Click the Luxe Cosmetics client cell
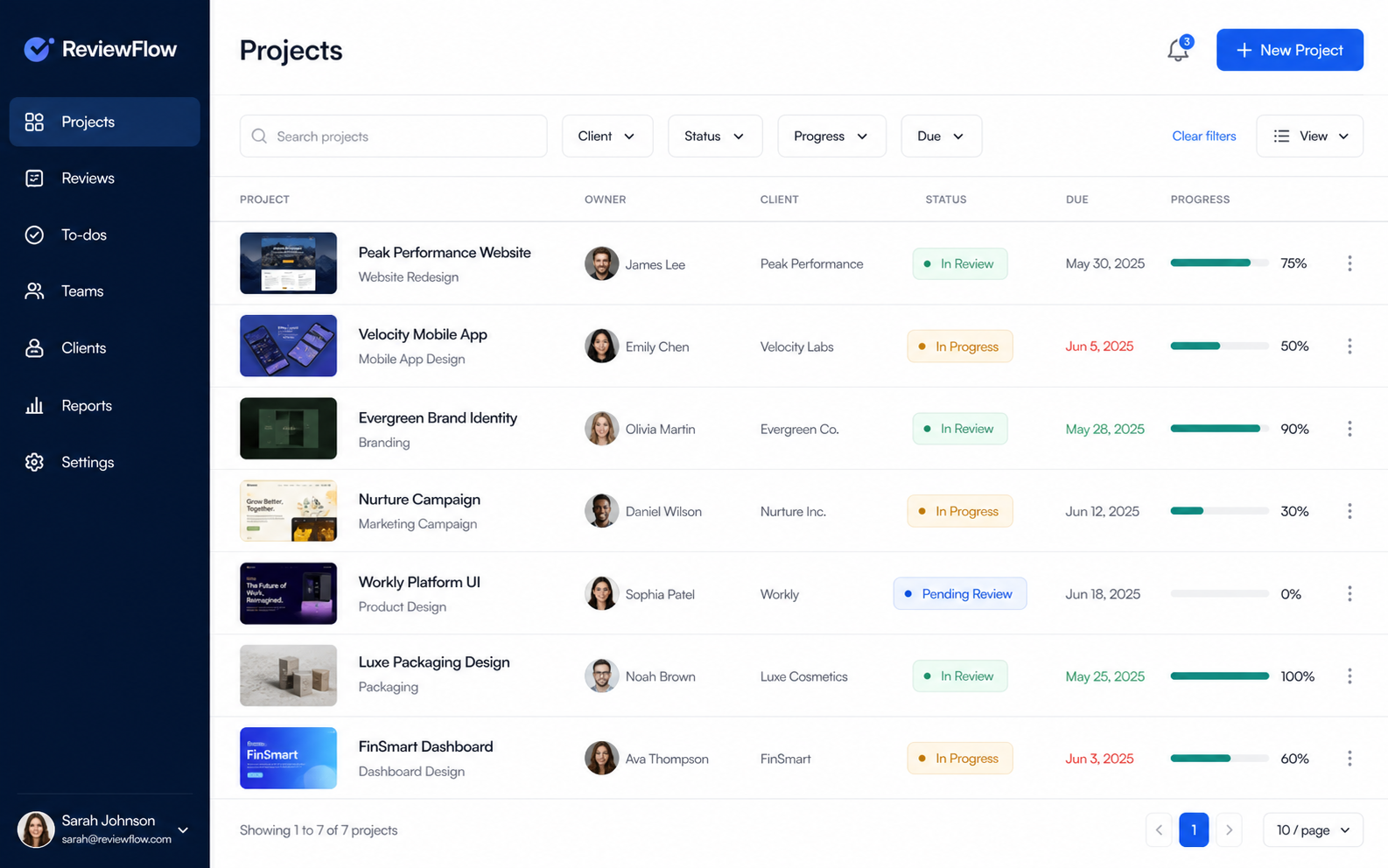This screenshot has width=1388, height=868. tap(803, 676)
